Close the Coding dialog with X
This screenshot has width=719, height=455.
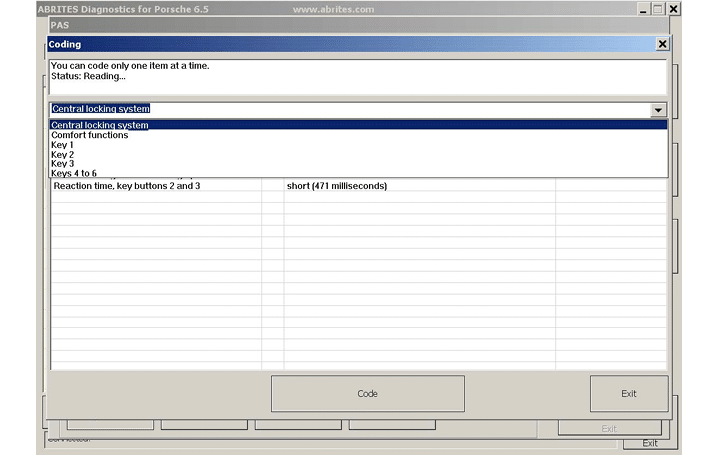pyautogui.click(x=661, y=45)
